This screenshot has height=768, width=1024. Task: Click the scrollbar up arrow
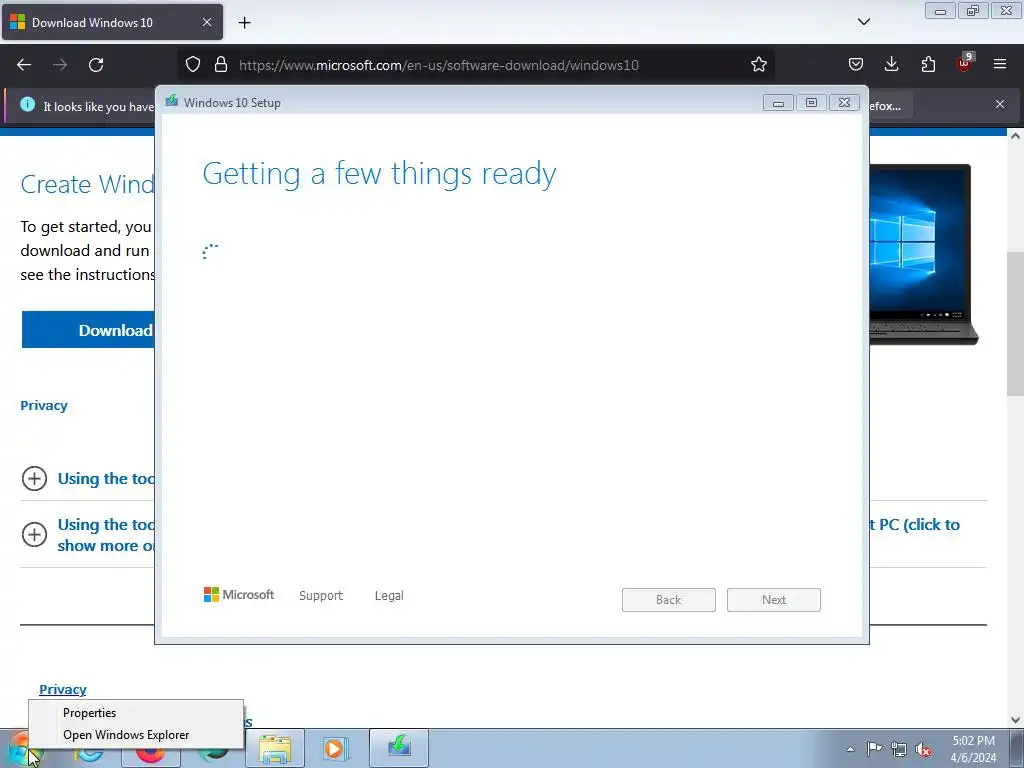(1015, 136)
